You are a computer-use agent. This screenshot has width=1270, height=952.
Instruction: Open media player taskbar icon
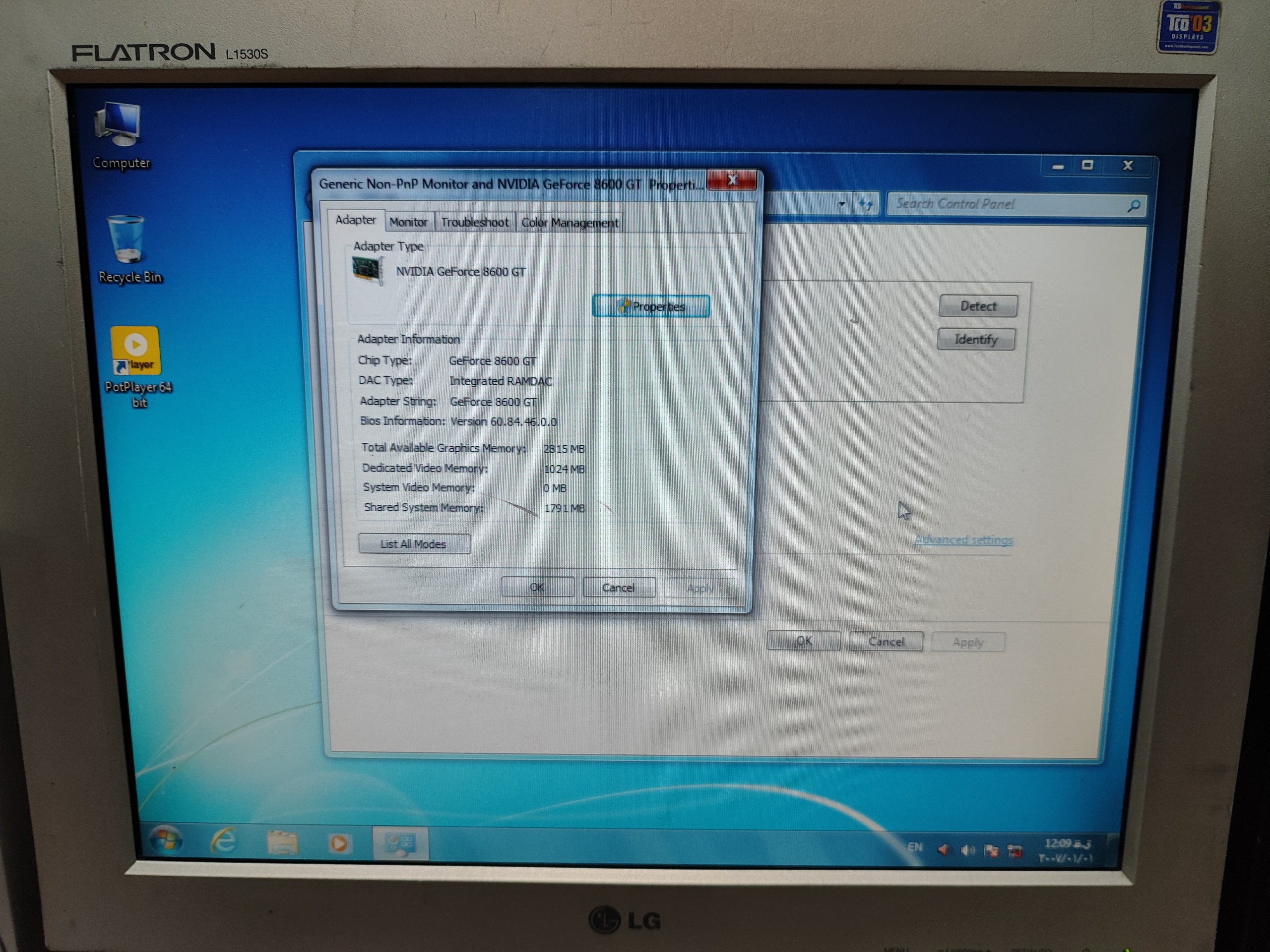(x=339, y=843)
